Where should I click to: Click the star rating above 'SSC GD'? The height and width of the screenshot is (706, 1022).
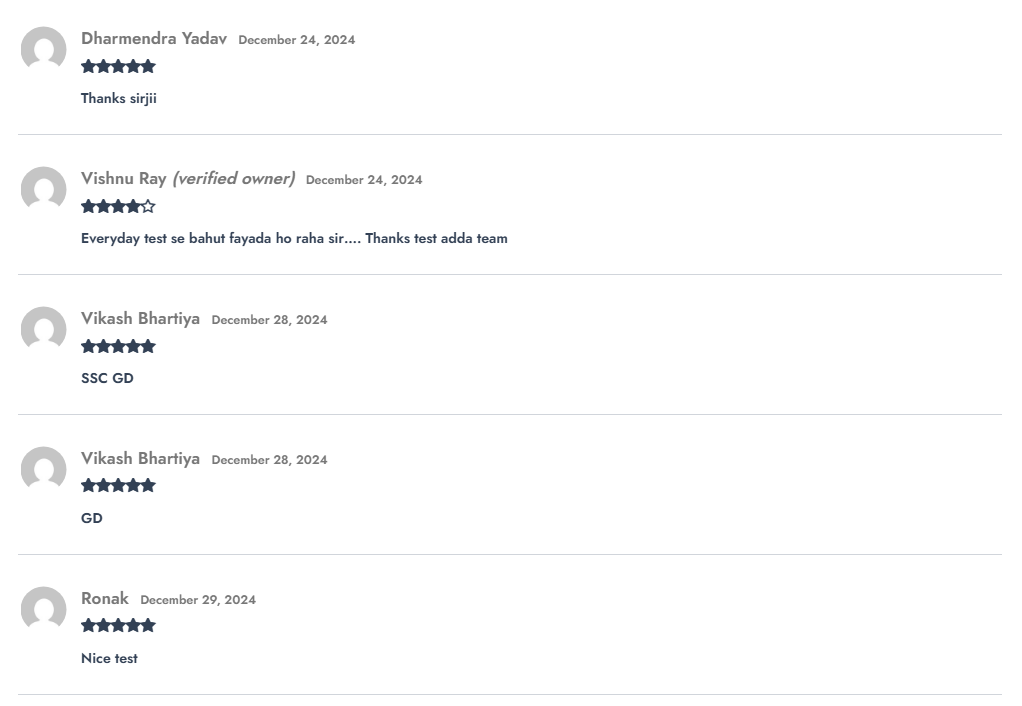tap(118, 347)
